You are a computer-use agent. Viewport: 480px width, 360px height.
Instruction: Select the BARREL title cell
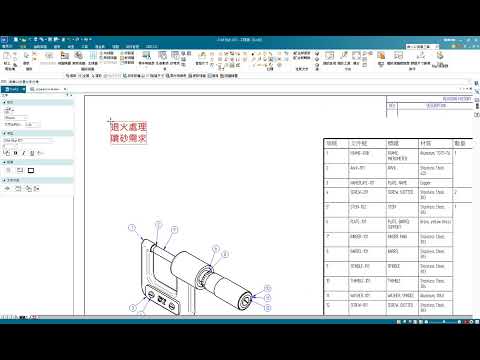click(402, 254)
